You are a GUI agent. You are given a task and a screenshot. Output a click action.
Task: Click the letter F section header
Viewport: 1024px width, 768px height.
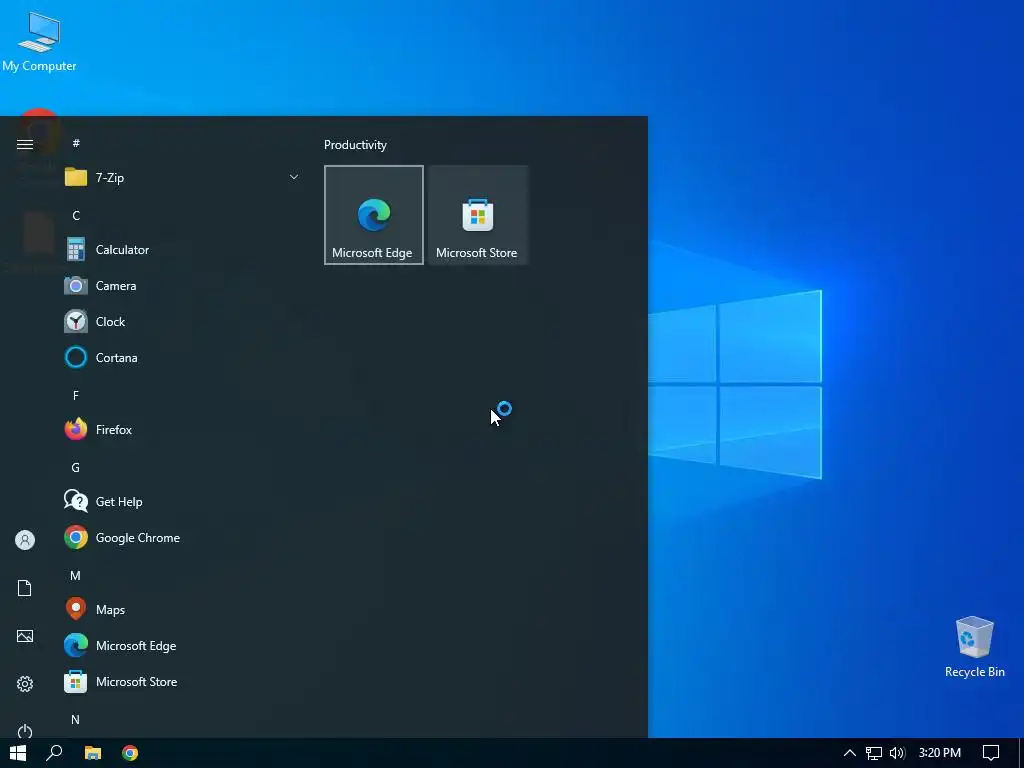tap(76, 395)
